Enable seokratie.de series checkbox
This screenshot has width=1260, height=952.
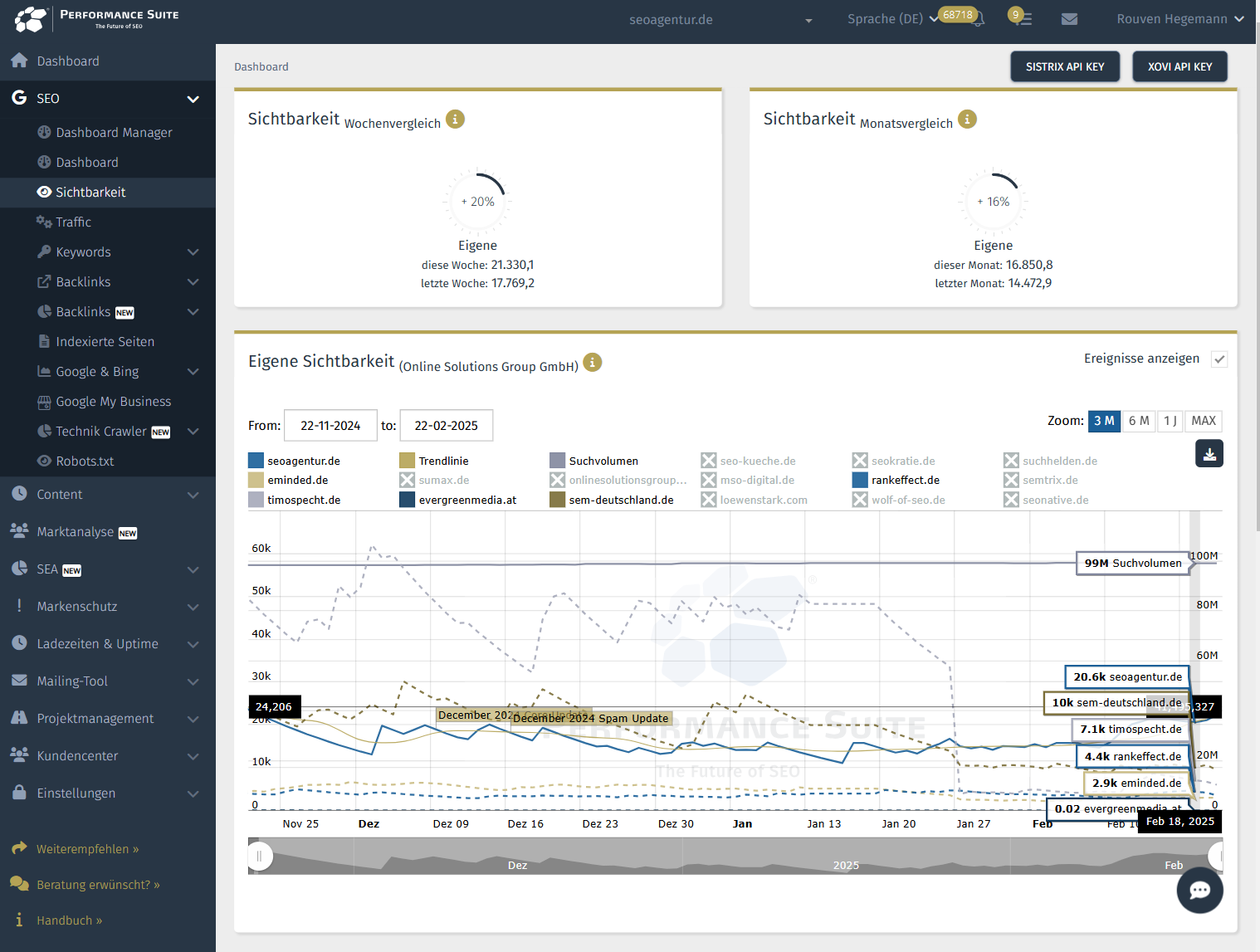click(860, 461)
